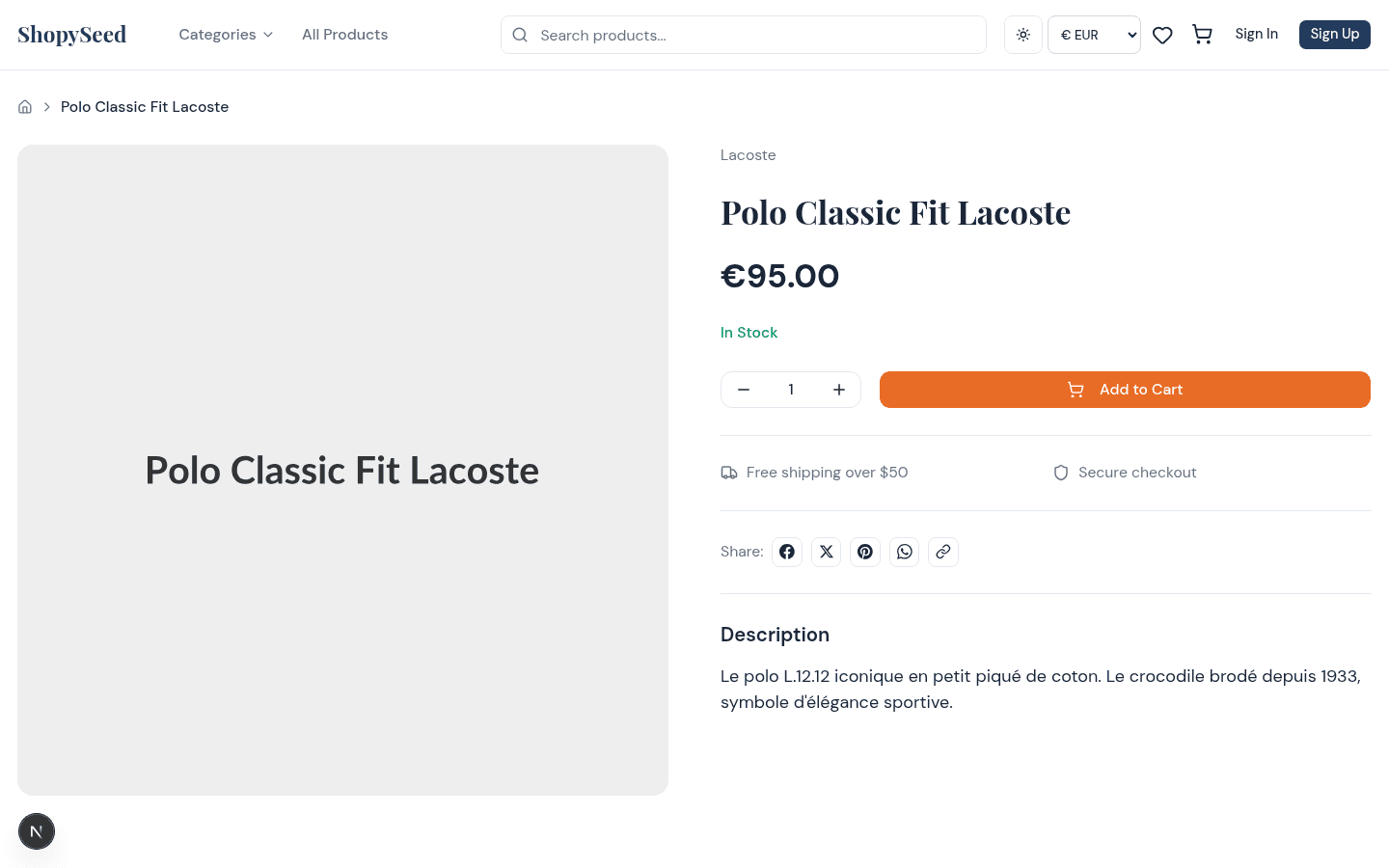Add the polo to the cart
This screenshot has height=868, width=1389.
tap(1125, 390)
